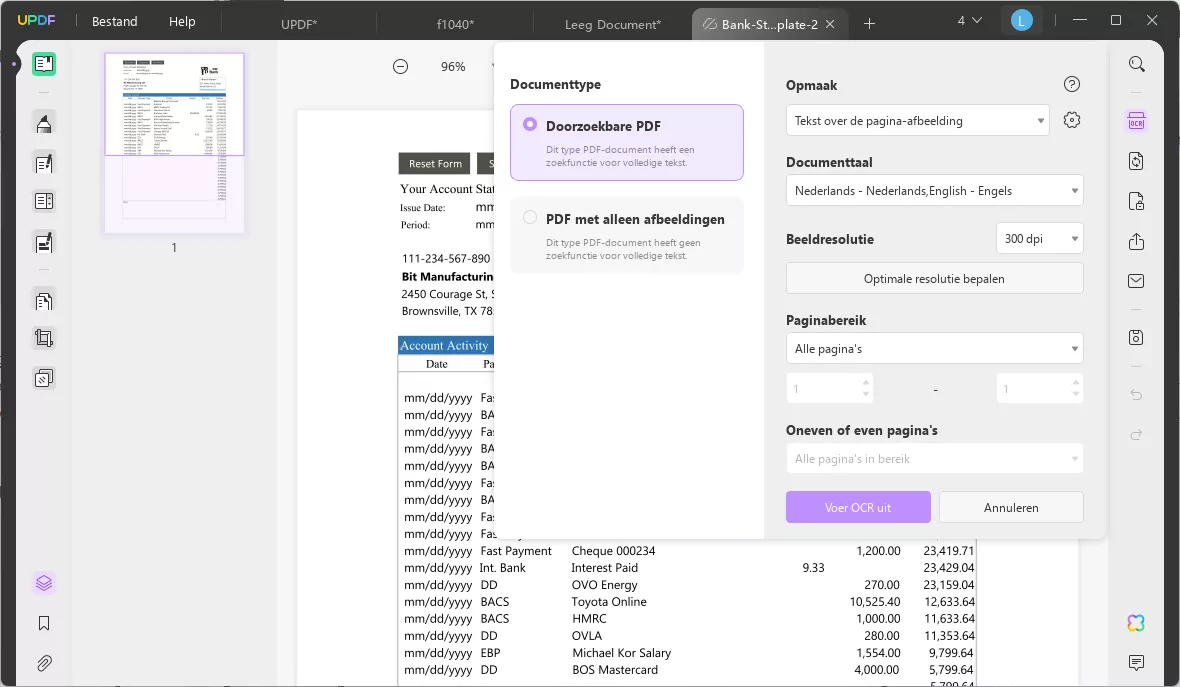1180x687 pixels.
Task: Close the Bank-St...plate-2 tab
Action: coord(830,24)
